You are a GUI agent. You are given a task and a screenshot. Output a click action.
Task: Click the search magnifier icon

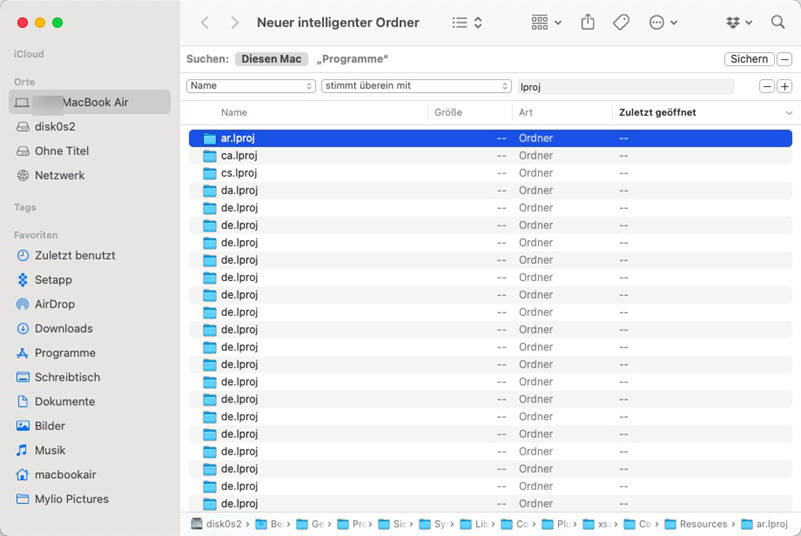pyautogui.click(x=778, y=22)
